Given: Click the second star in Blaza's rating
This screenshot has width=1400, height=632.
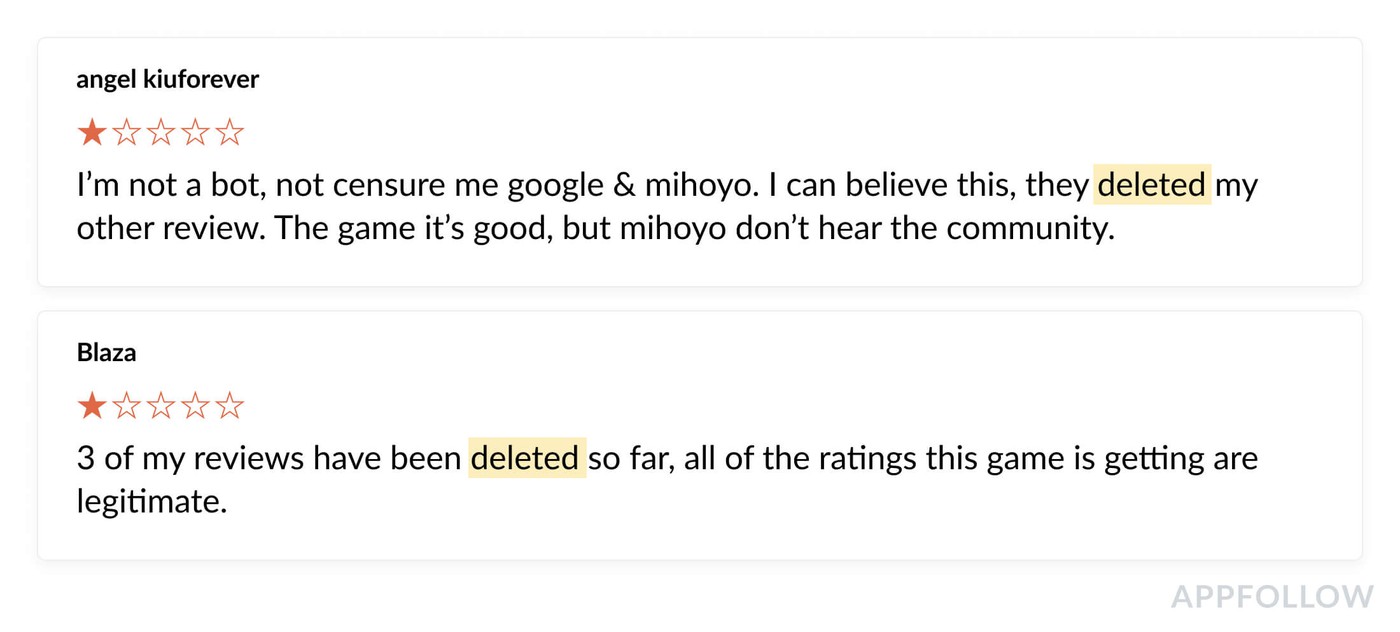Looking at the screenshot, I should click(x=127, y=405).
